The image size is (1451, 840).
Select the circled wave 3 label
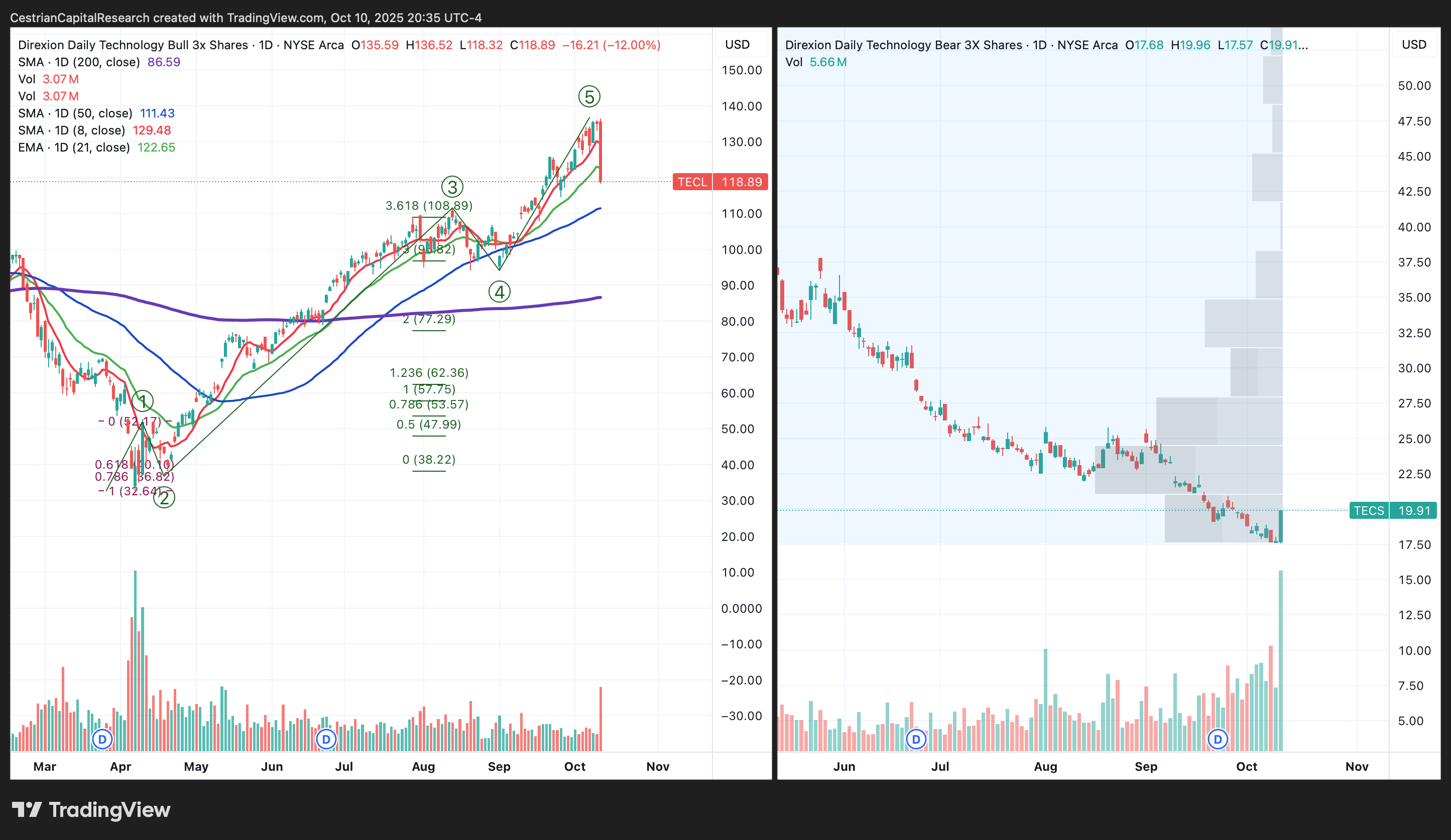pos(452,187)
